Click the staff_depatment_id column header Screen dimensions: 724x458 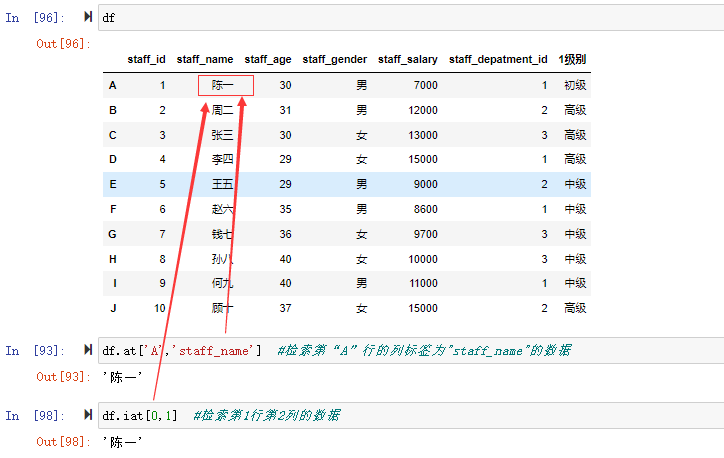[x=498, y=60]
